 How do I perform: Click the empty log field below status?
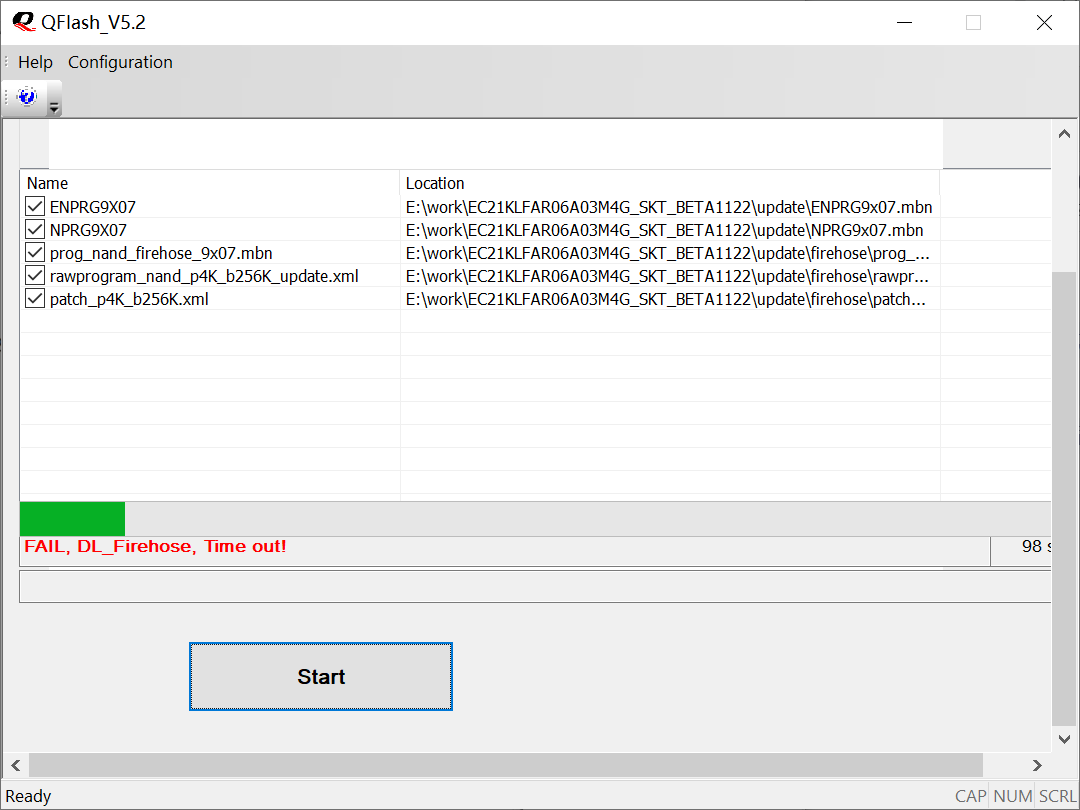(535, 586)
